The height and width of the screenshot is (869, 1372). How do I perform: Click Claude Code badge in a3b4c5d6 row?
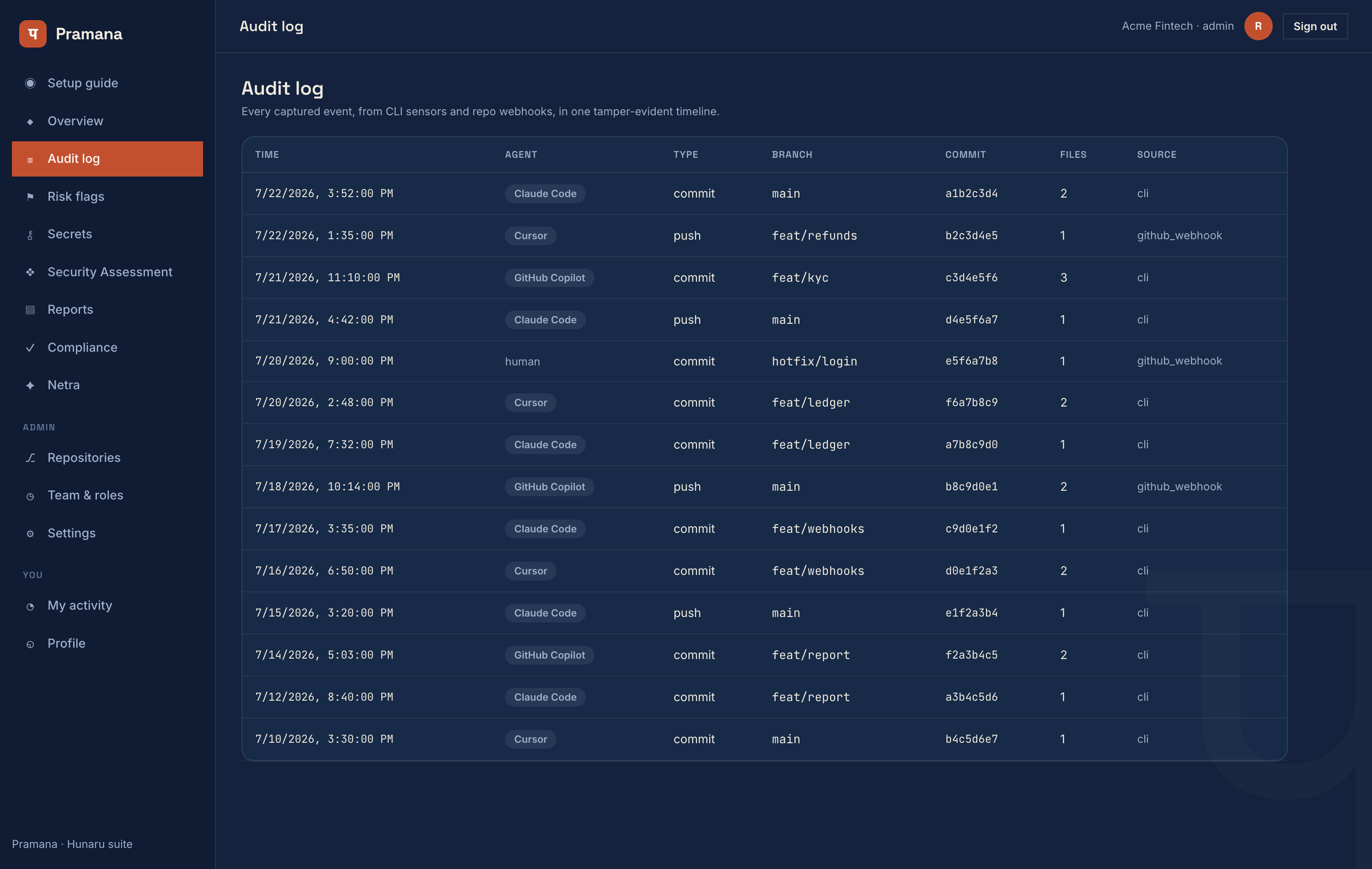(x=545, y=697)
